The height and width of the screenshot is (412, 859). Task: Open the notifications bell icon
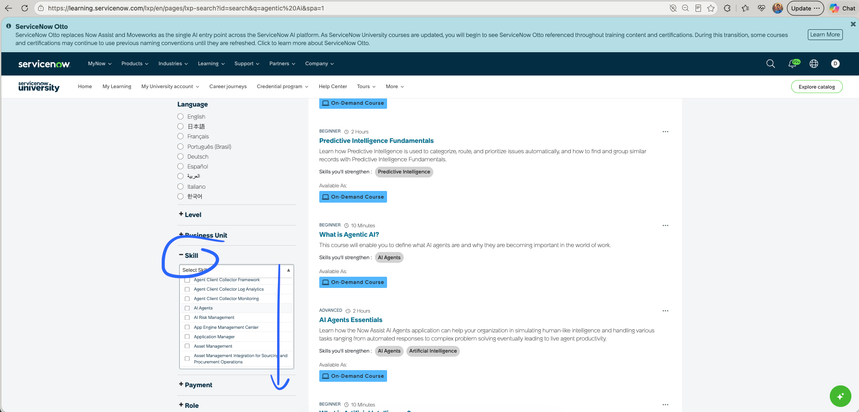click(793, 64)
